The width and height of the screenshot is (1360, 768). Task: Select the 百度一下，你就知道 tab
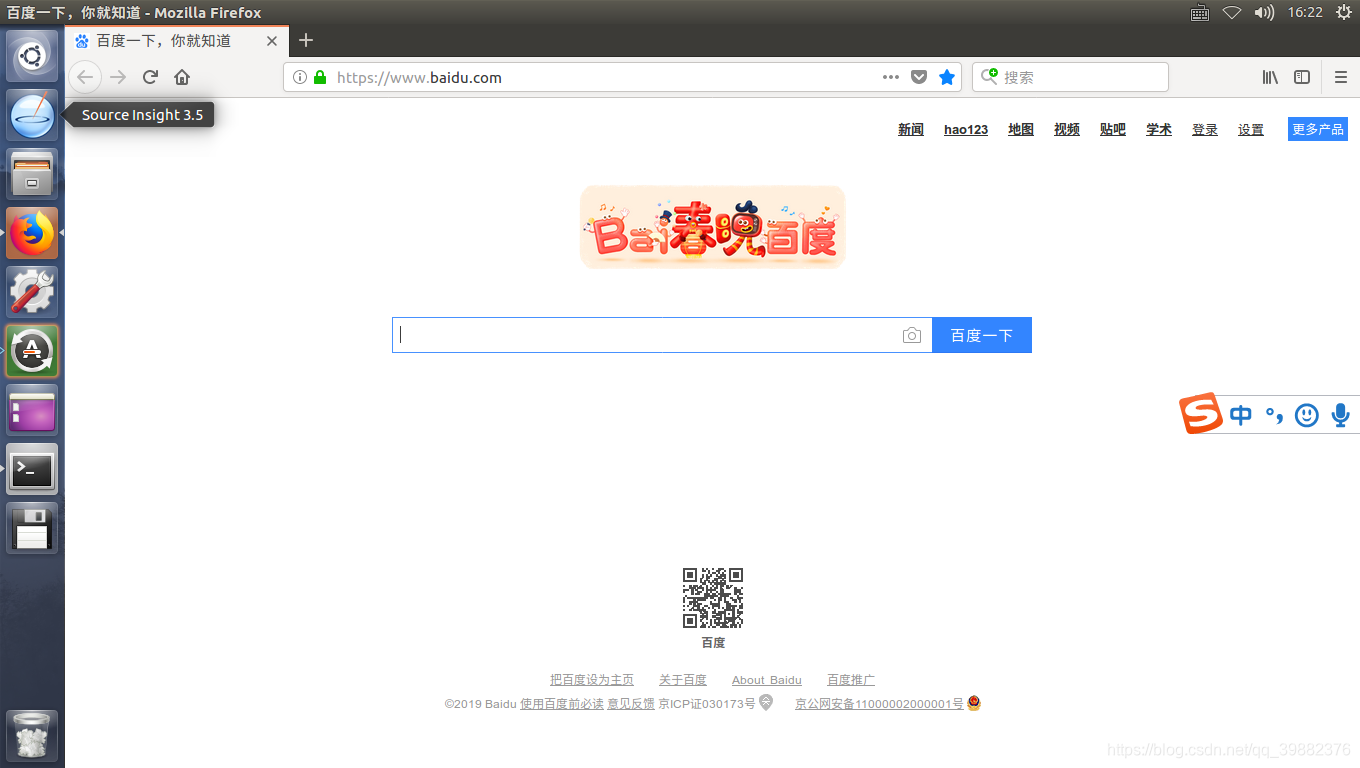point(177,41)
